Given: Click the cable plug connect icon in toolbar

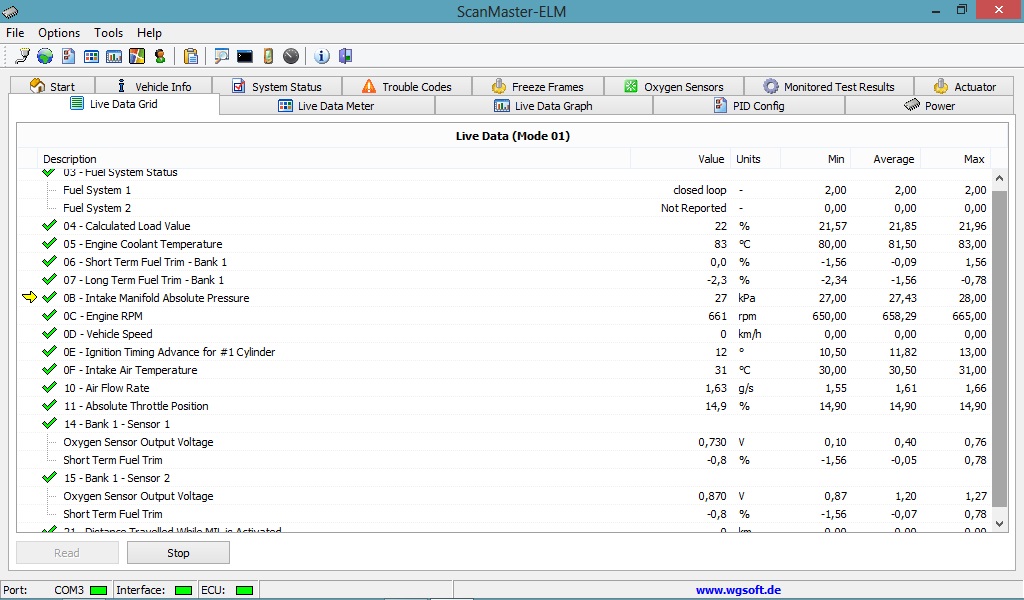Looking at the screenshot, I should tap(22, 56).
